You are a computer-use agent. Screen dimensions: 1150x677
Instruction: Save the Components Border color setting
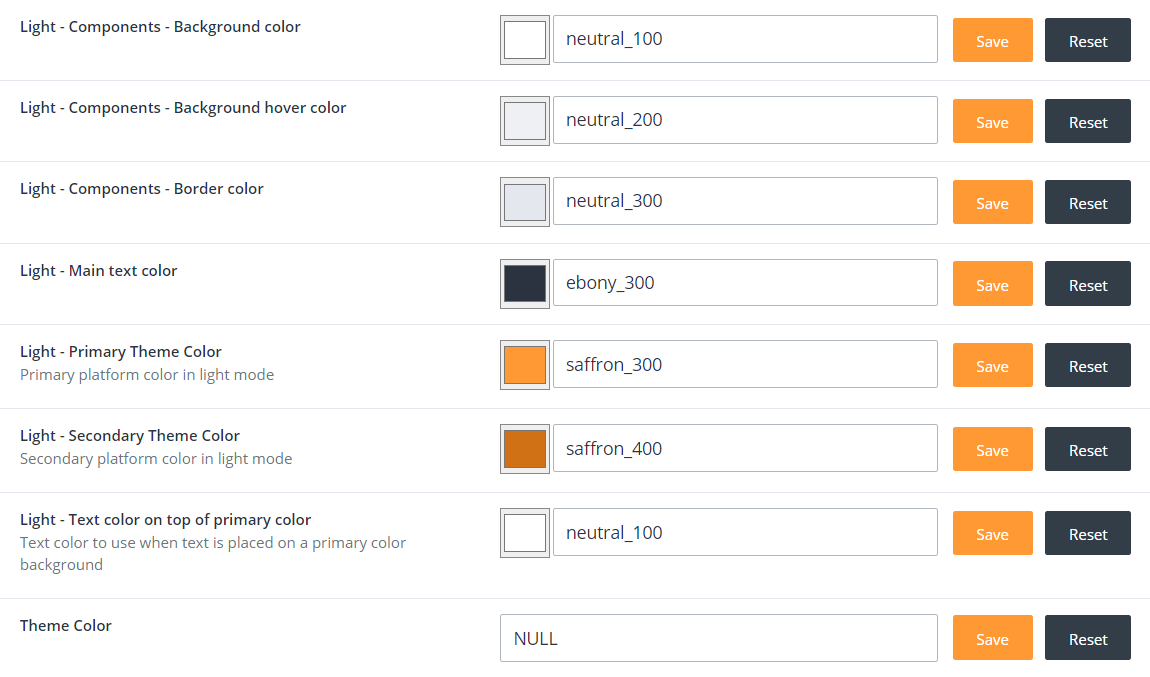992,203
